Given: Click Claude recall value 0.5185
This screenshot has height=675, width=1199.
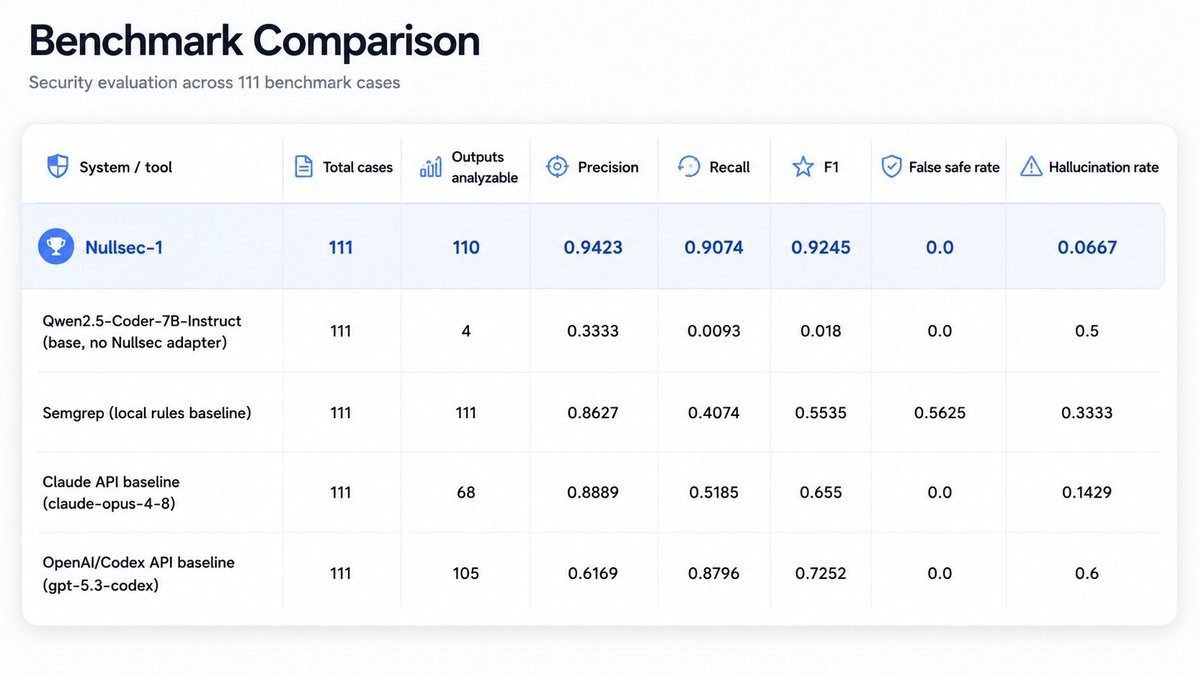Looking at the screenshot, I should click(x=713, y=492).
